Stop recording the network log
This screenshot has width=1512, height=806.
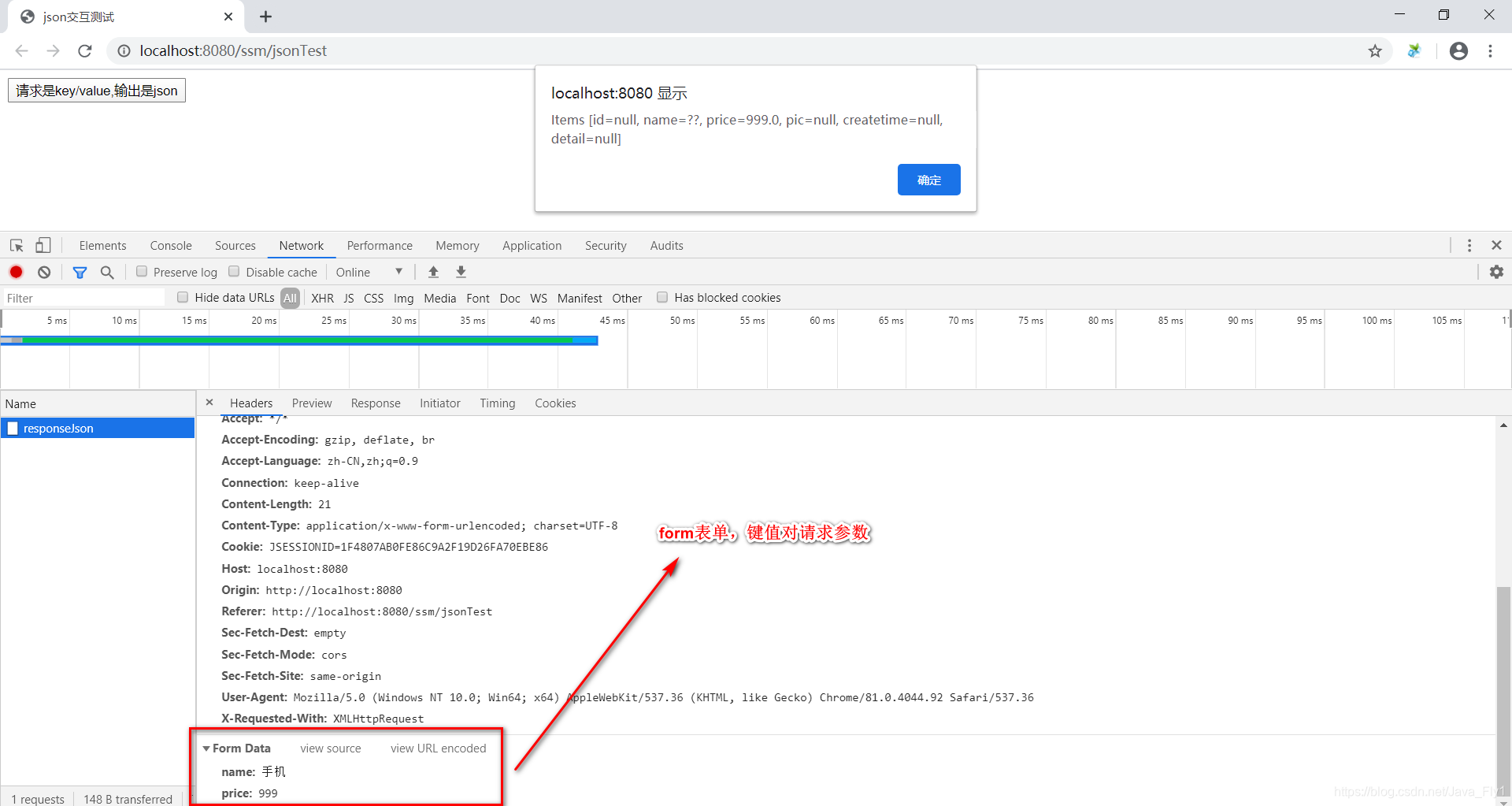click(x=16, y=273)
